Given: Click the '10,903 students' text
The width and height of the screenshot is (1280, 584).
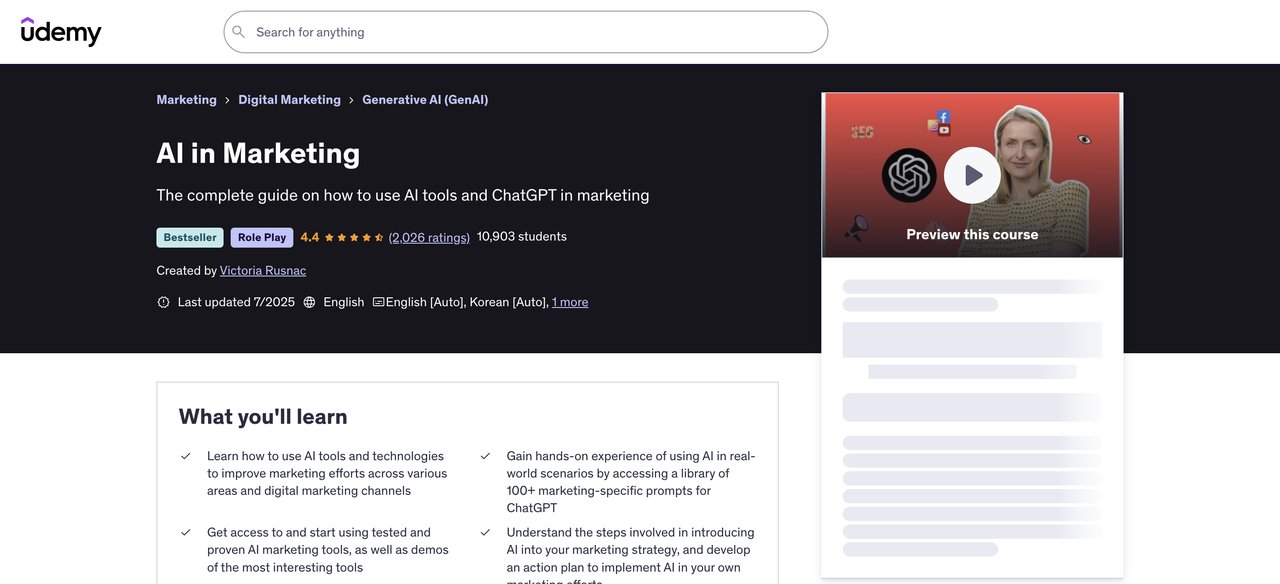Looking at the screenshot, I should (522, 237).
